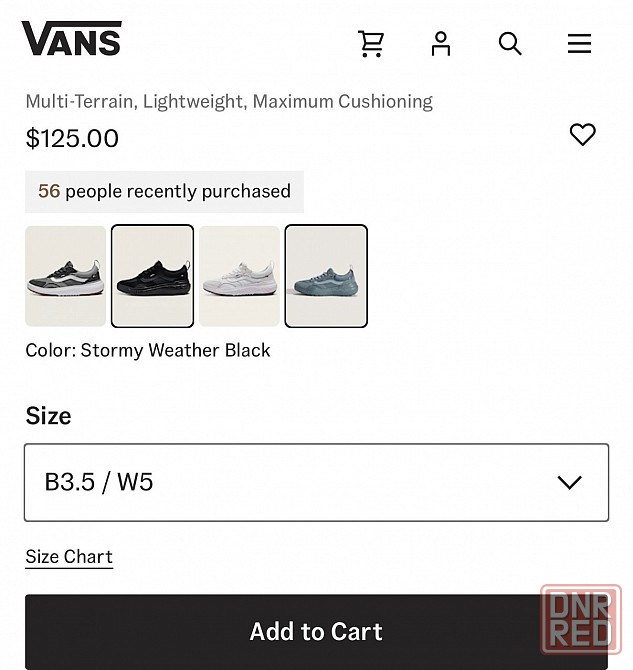Click the Size heading label

pos(48,416)
